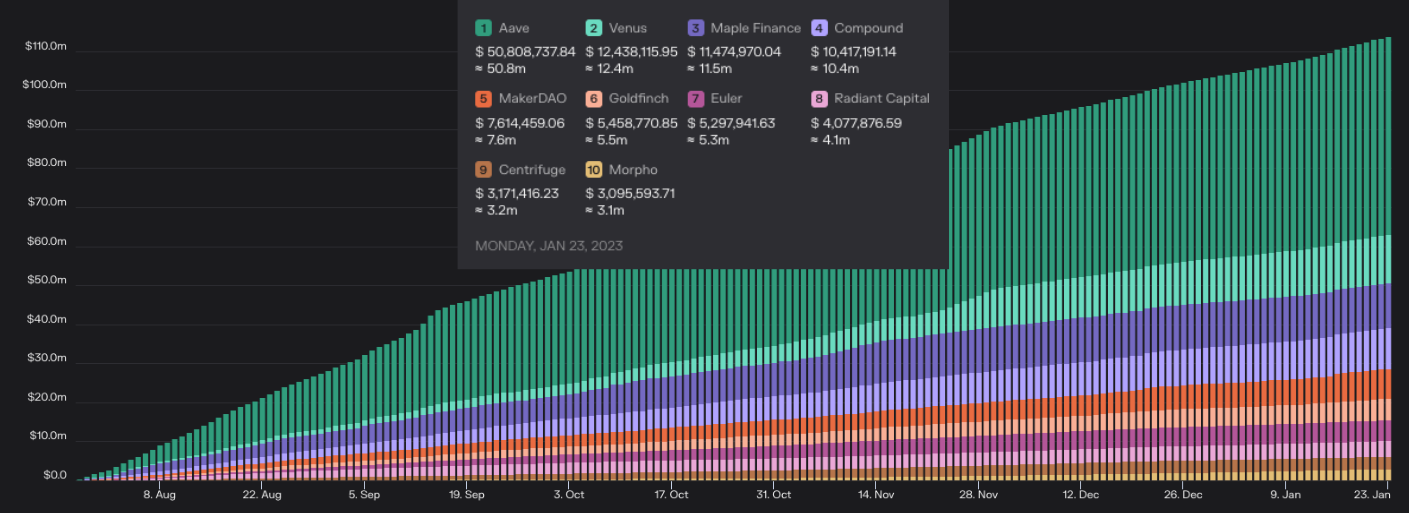This screenshot has height=513, width=1409.
Task: Click the ≈ 11.5m approximation text
Action: (709, 69)
